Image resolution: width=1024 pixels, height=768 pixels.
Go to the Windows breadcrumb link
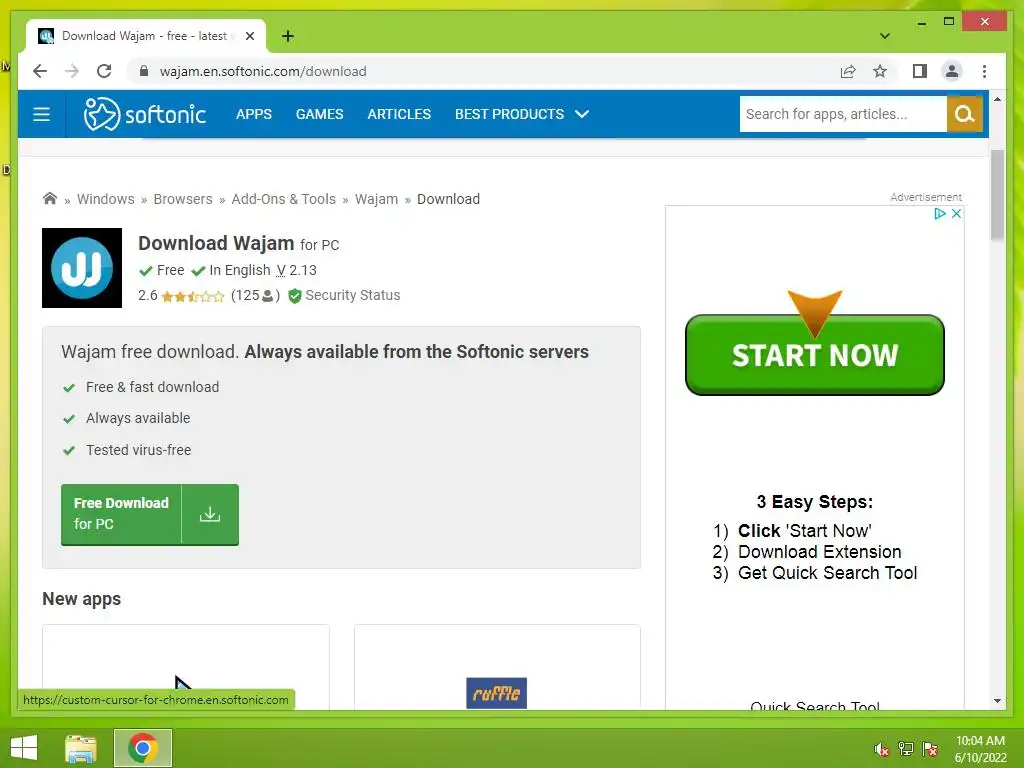point(105,199)
